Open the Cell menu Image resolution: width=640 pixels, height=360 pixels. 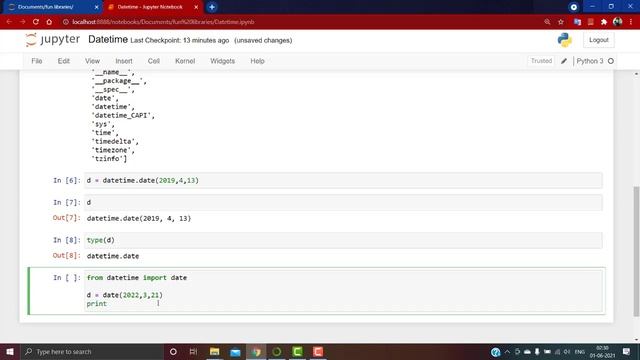pyautogui.click(x=153, y=61)
